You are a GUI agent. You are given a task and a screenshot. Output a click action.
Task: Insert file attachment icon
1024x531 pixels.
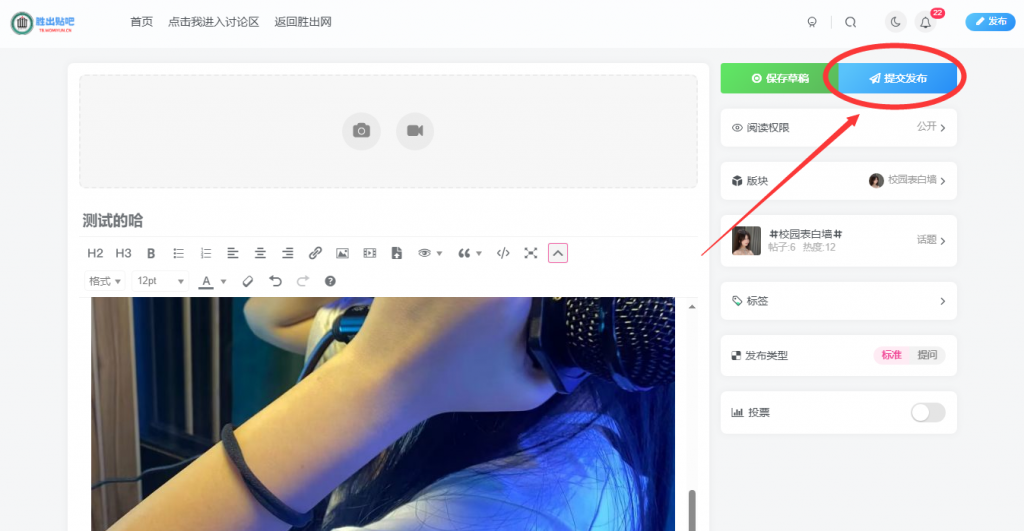(396, 253)
